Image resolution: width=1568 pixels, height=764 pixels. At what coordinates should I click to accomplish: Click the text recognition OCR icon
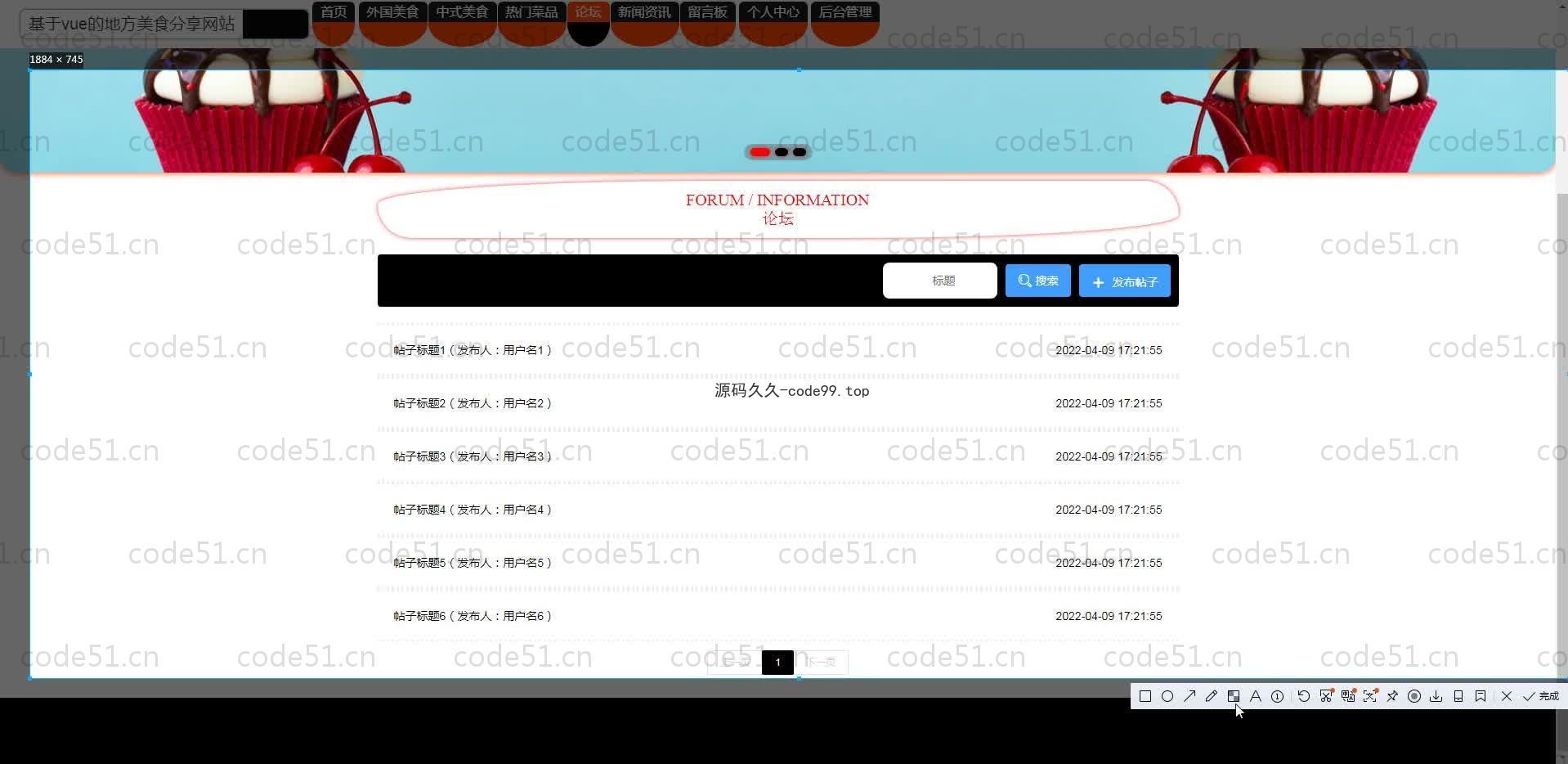pyautogui.click(x=1370, y=696)
